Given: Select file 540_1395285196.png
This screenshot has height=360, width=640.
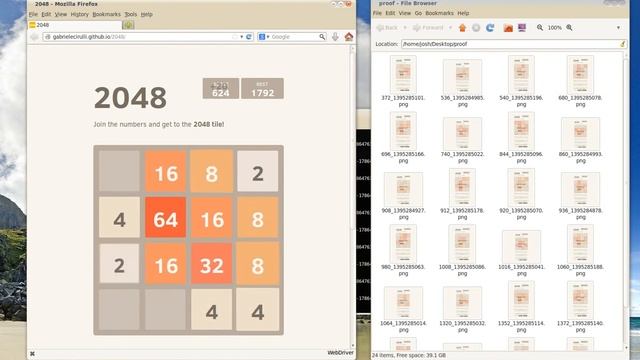Looking at the screenshot, I should tap(521, 82).
